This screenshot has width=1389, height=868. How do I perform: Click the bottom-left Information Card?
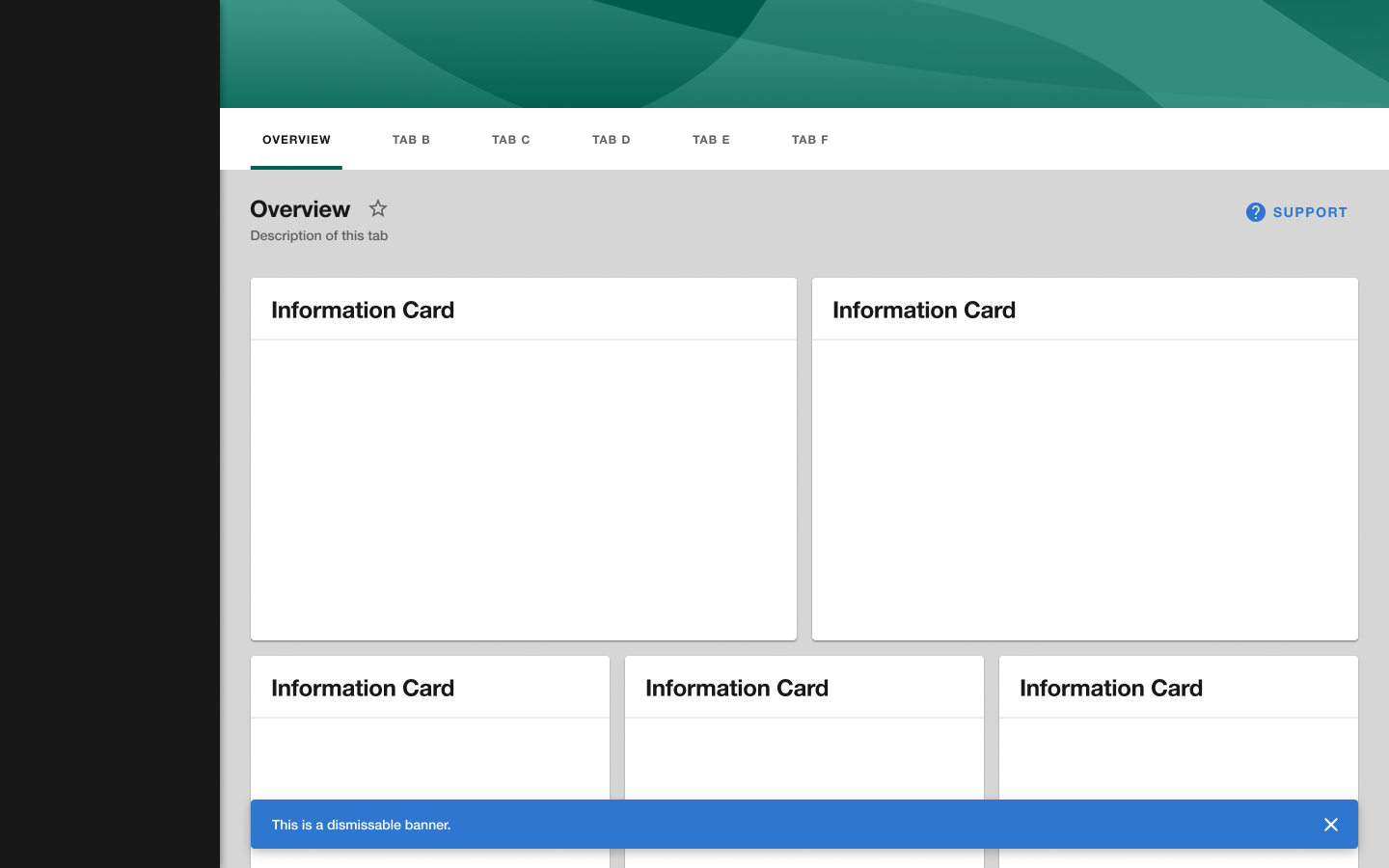[x=363, y=688]
